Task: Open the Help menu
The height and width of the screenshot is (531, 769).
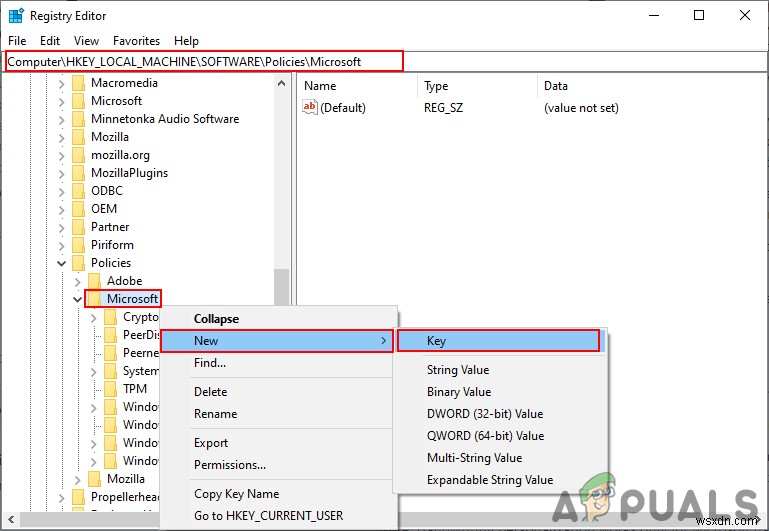Action: 186,41
